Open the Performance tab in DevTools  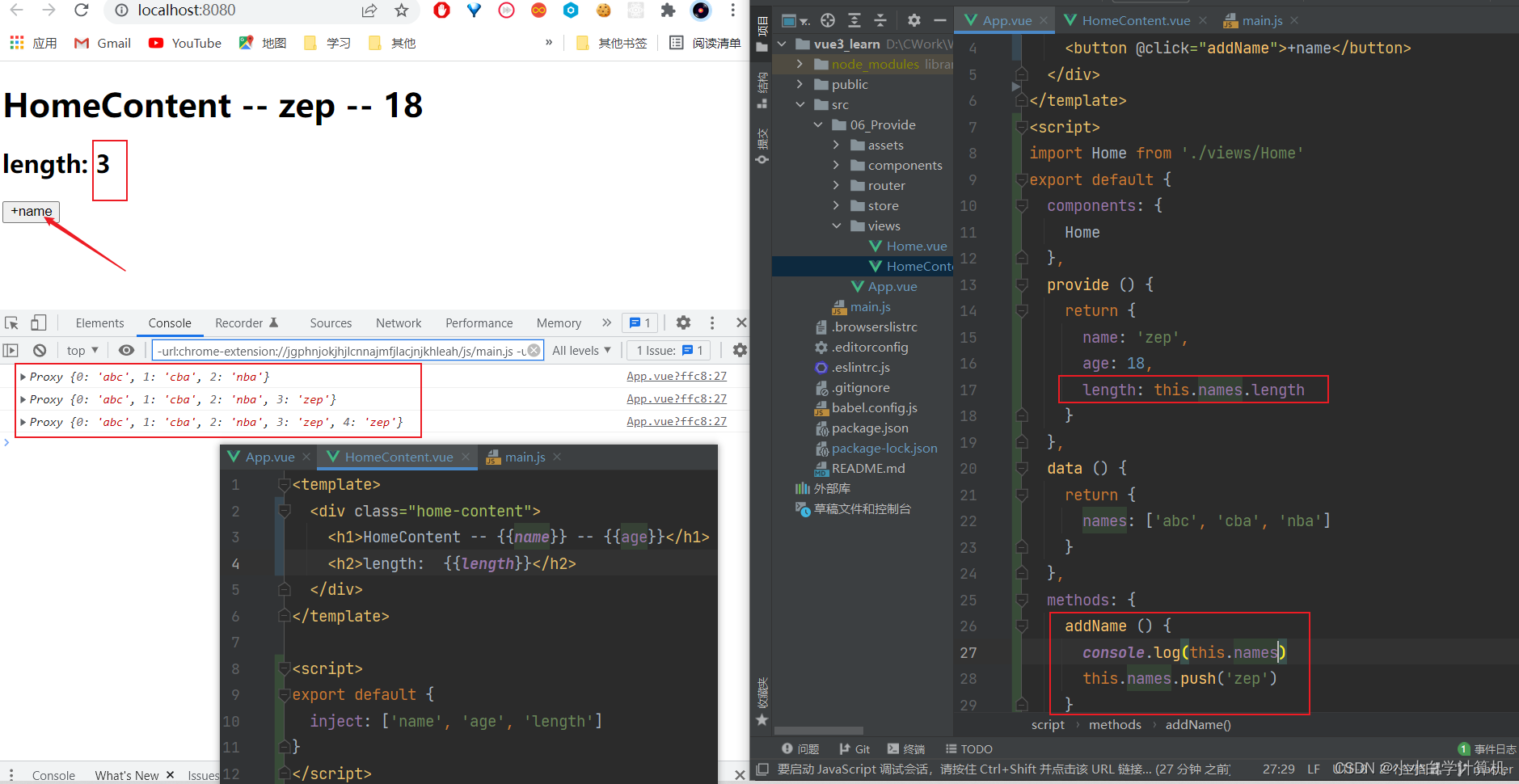click(x=479, y=322)
